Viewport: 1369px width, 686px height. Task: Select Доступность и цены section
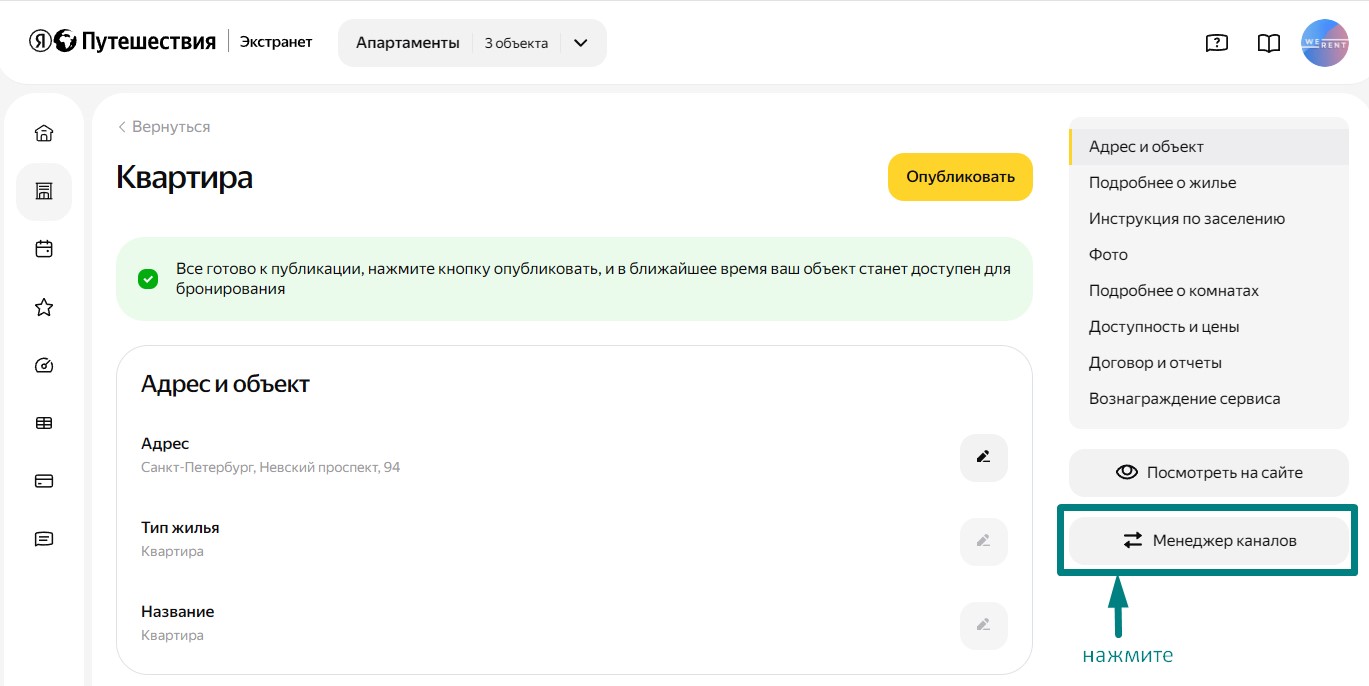(1164, 327)
